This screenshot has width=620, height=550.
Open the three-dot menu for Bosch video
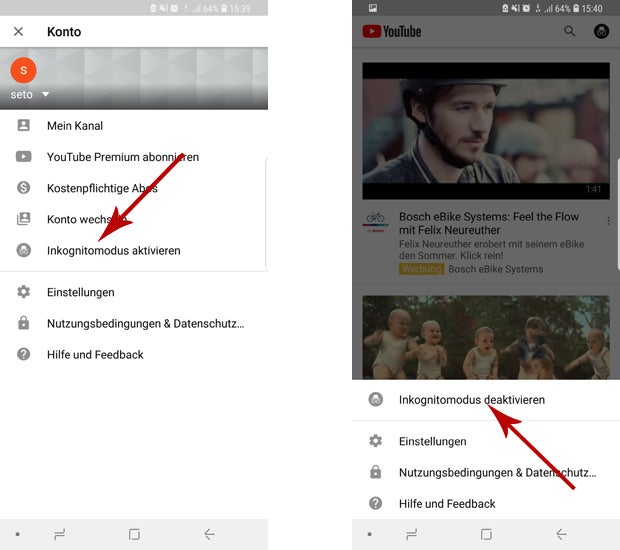click(609, 221)
